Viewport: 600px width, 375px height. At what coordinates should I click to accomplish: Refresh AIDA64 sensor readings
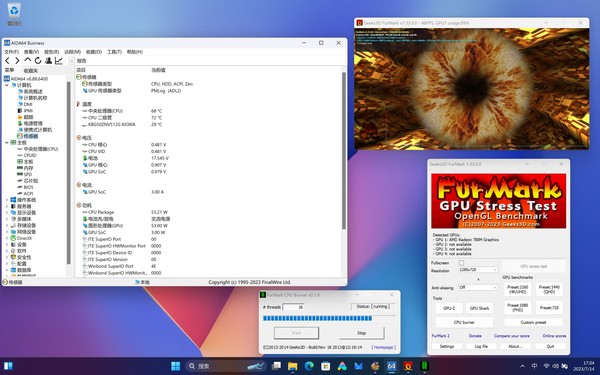tap(38, 60)
